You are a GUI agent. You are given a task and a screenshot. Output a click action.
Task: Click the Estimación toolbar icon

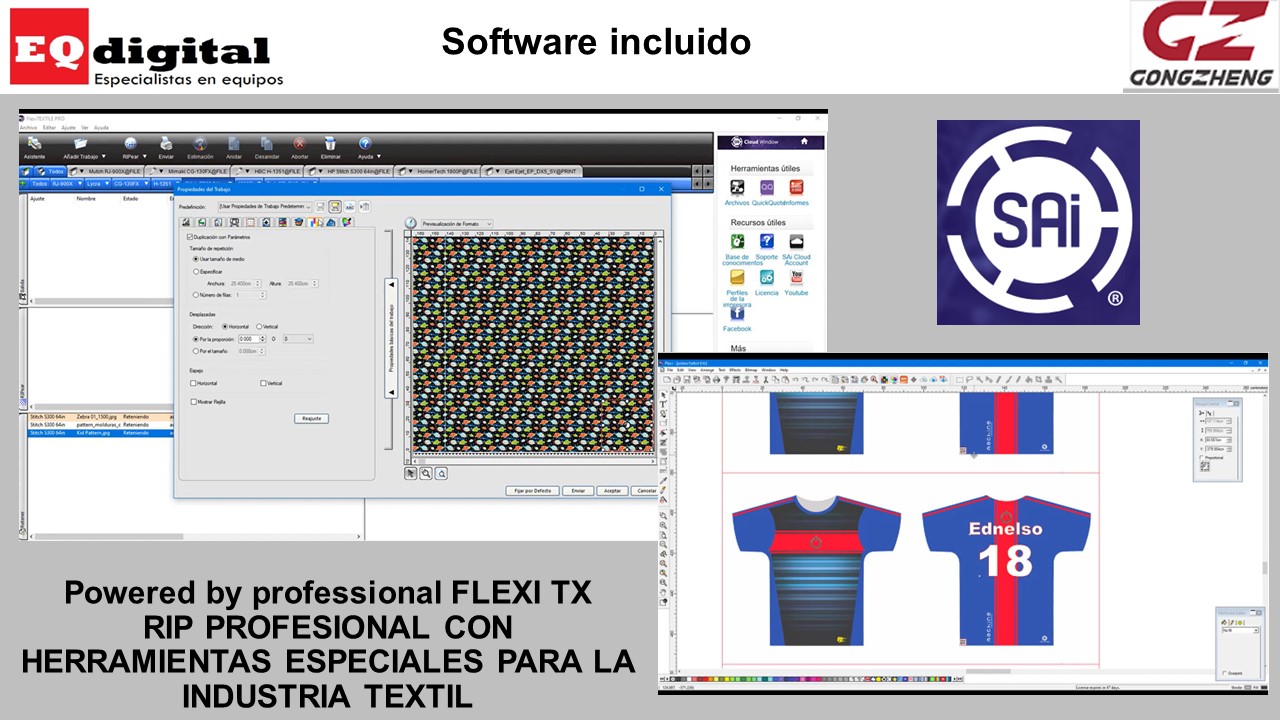199,145
